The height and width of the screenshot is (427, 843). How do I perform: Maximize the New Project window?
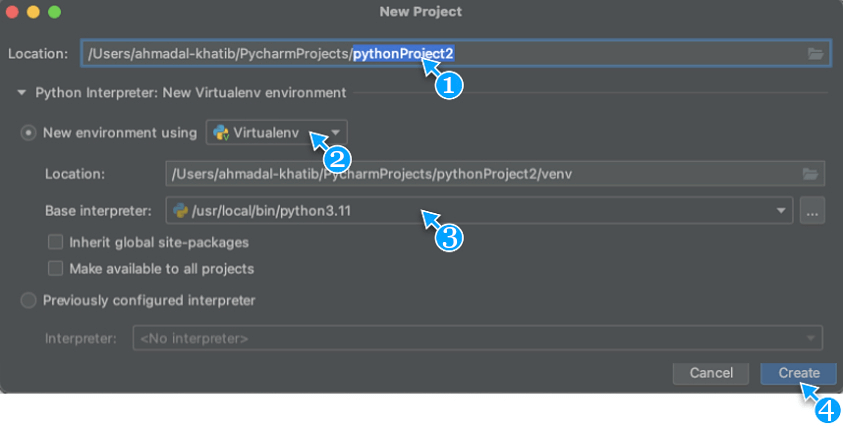click(54, 12)
